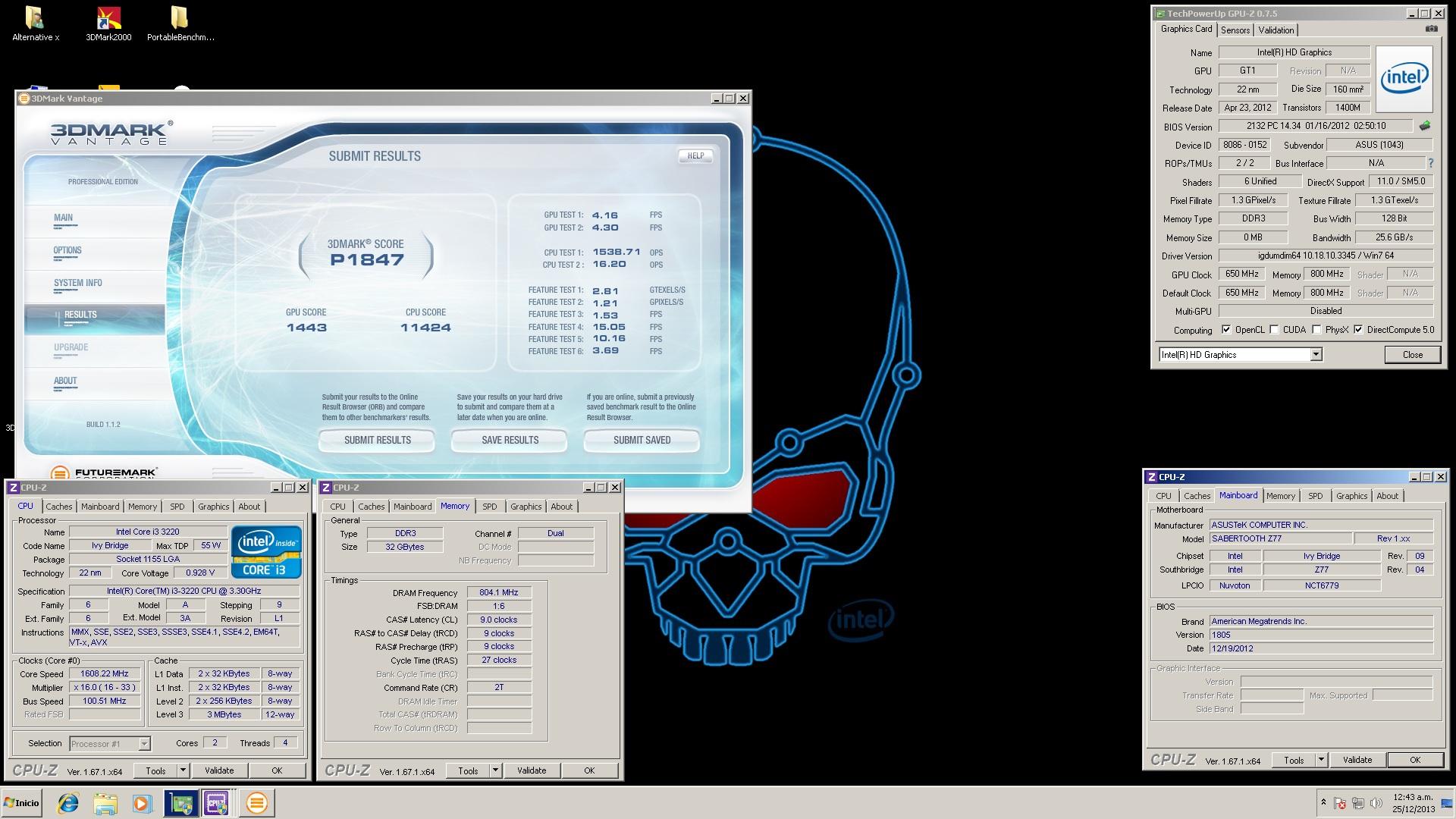The width and height of the screenshot is (1456, 819).
Task: Open the Processor #1 selection dropdown
Action: point(144,744)
